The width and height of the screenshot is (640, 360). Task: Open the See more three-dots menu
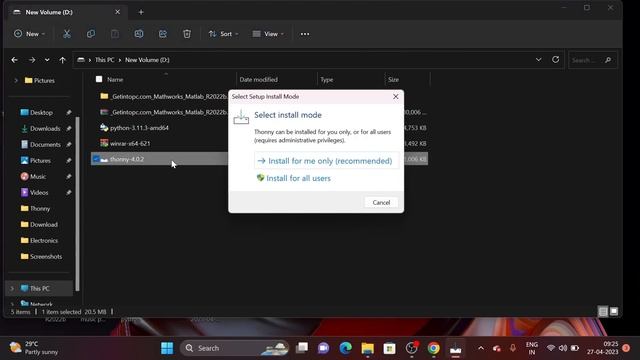coord(305,34)
